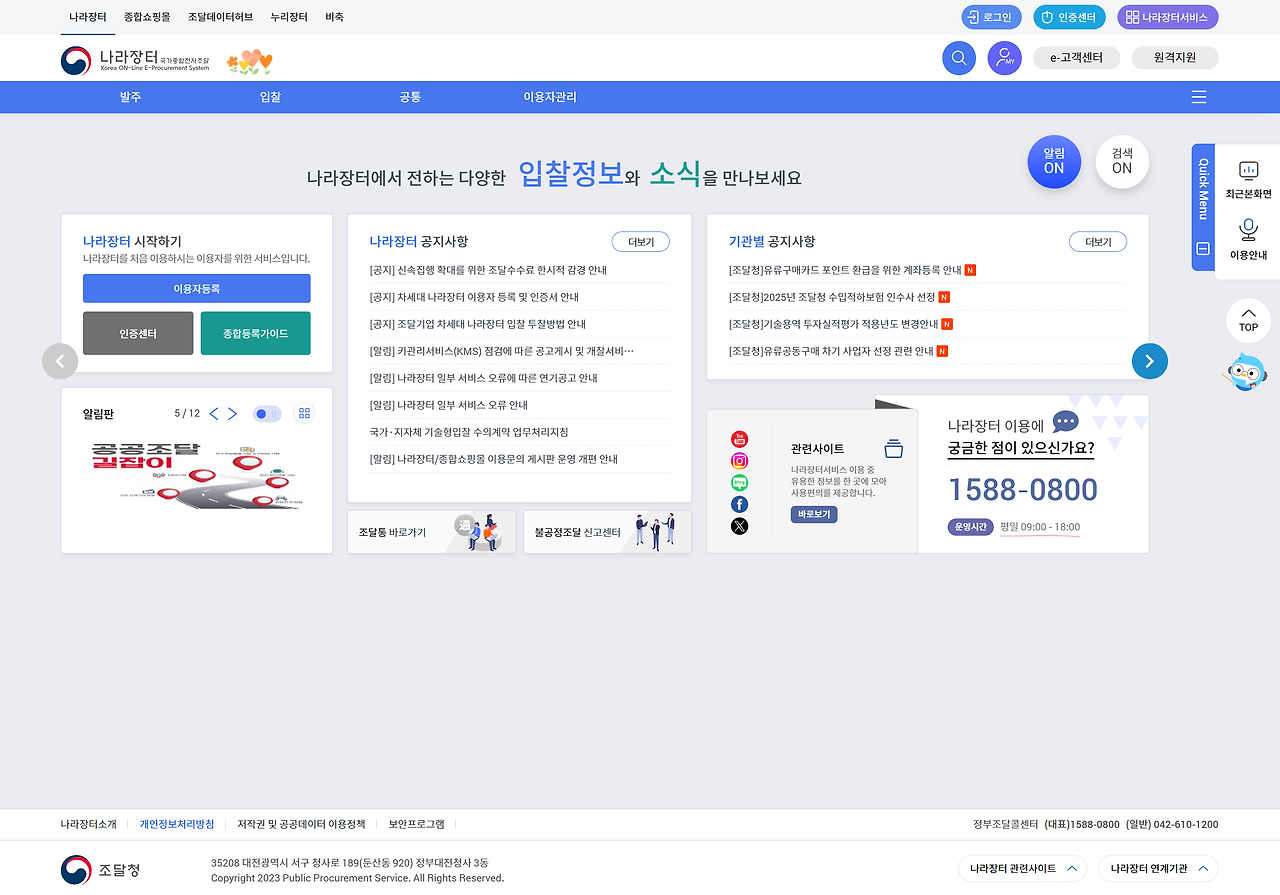This screenshot has height=895, width=1280.
Task: Click the 인증센터 header button
Action: click(x=1069, y=17)
